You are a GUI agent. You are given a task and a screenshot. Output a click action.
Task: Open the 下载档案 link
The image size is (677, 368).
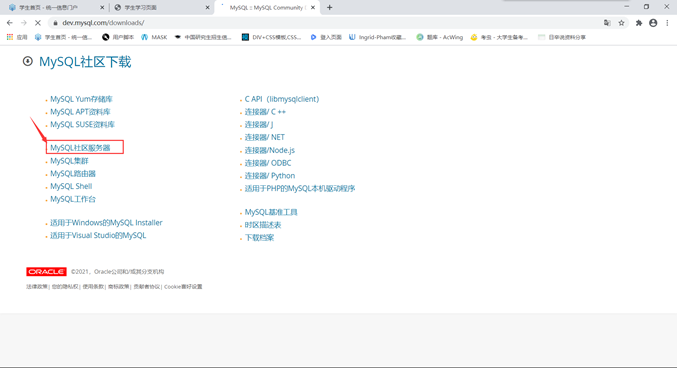tap(259, 238)
